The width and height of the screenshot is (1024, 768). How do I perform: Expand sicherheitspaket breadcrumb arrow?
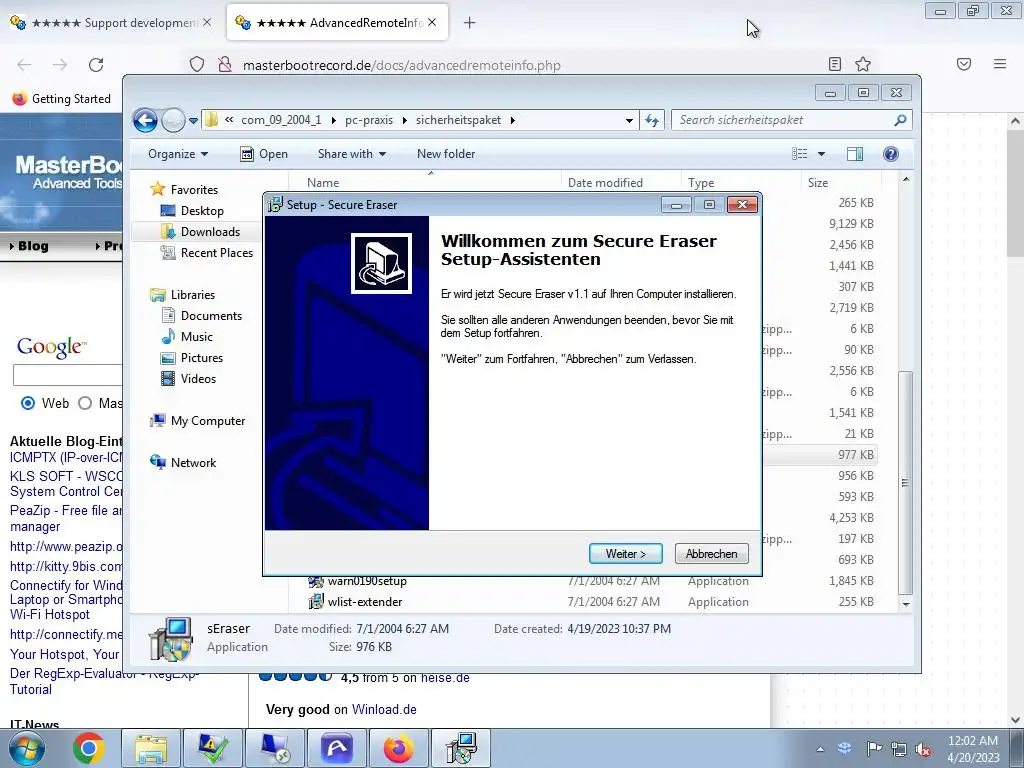click(x=513, y=120)
